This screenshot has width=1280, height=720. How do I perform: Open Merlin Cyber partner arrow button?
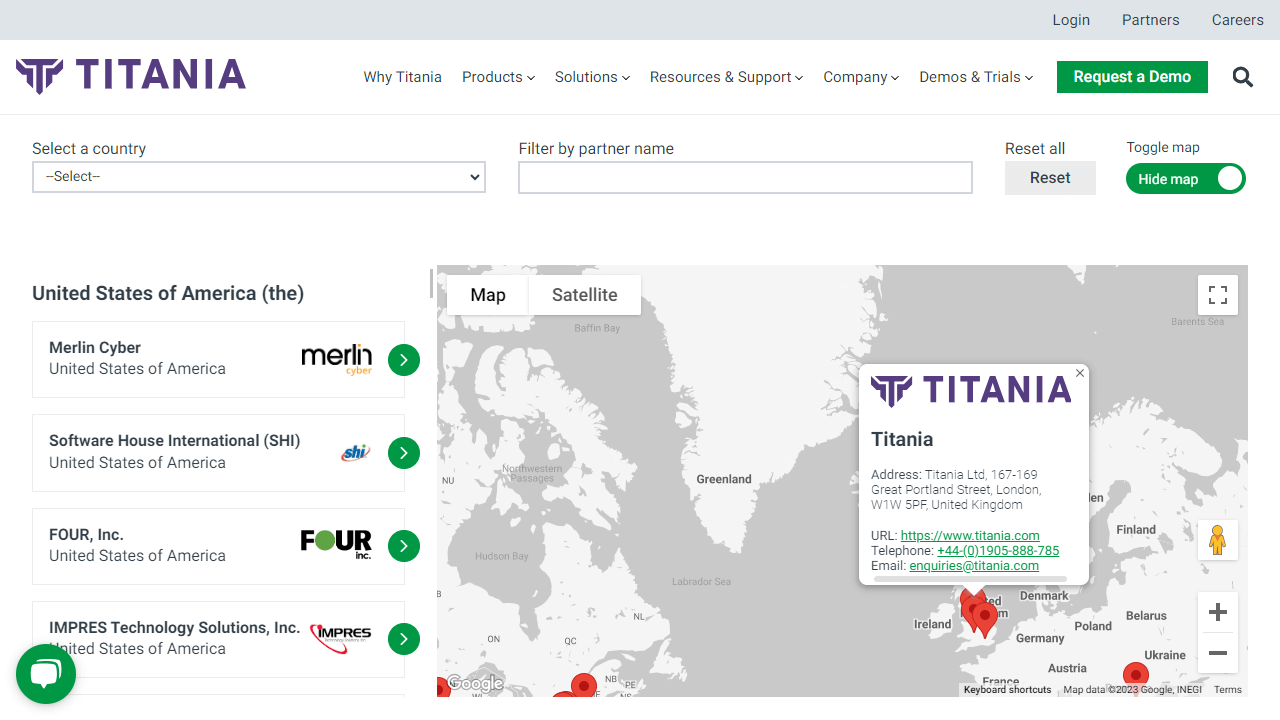tap(403, 359)
